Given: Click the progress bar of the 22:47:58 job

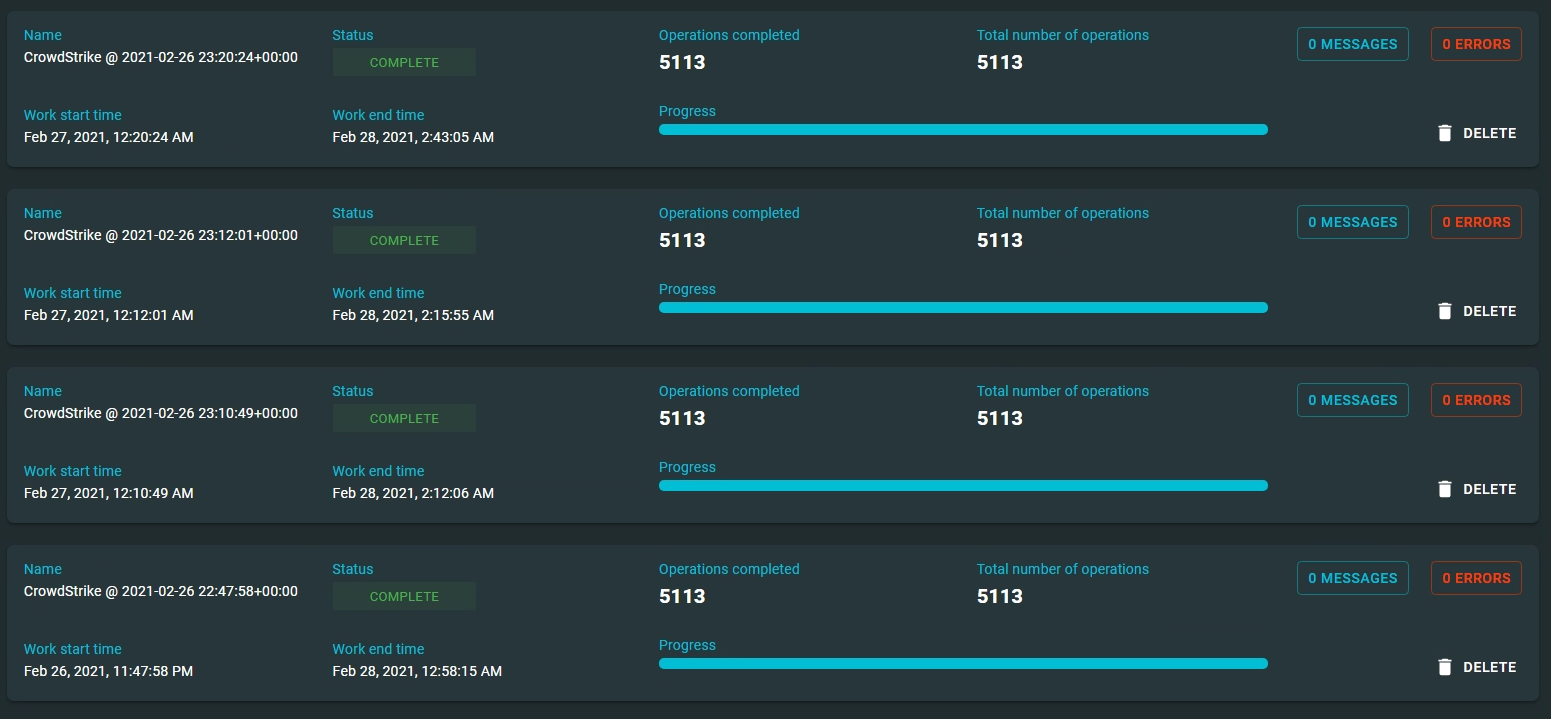Looking at the screenshot, I should 962,662.
